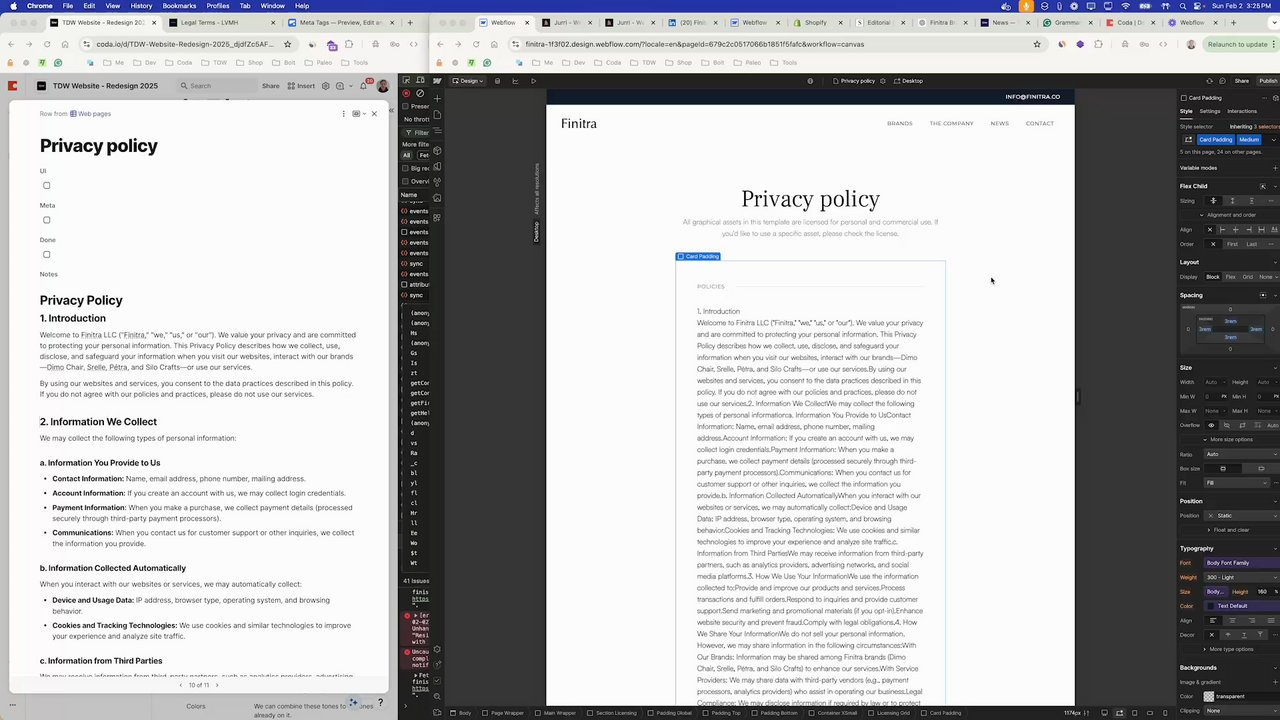Click the DevTools clear log icon
Screen dimensions: 1280x720
pyautogui.click(x=419, y=93)
